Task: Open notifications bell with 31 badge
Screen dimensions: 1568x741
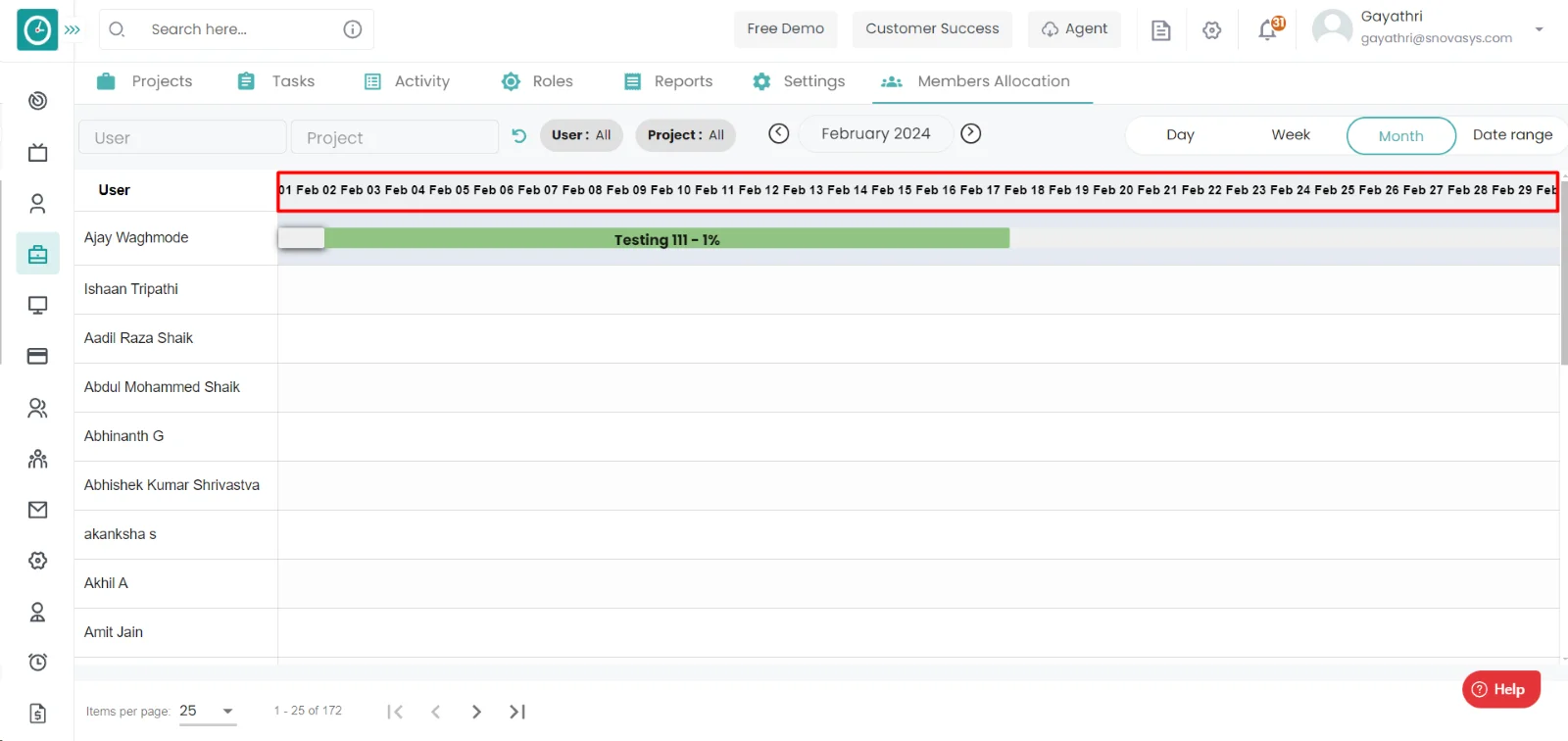Action: click(x=1269, y=29)
